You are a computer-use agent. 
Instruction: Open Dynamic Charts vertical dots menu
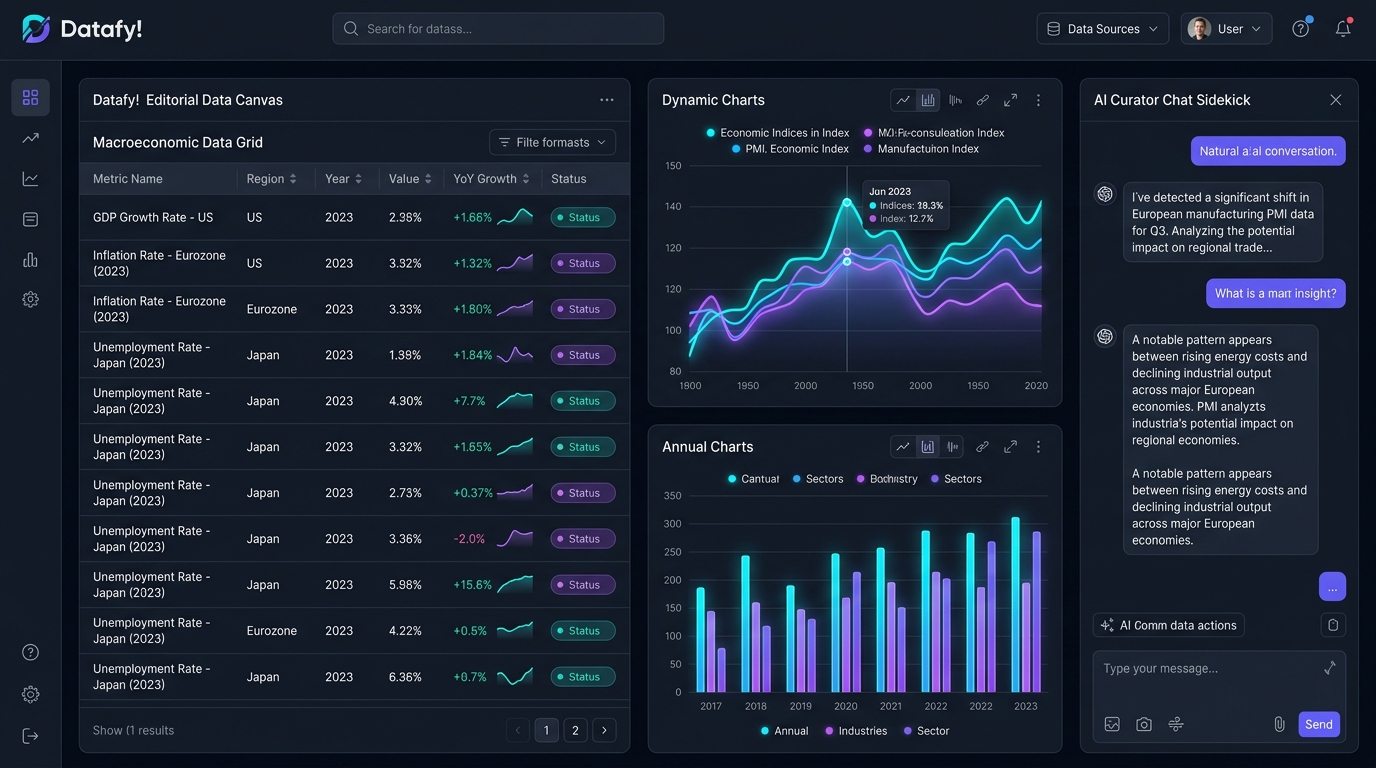[1038, 100]
